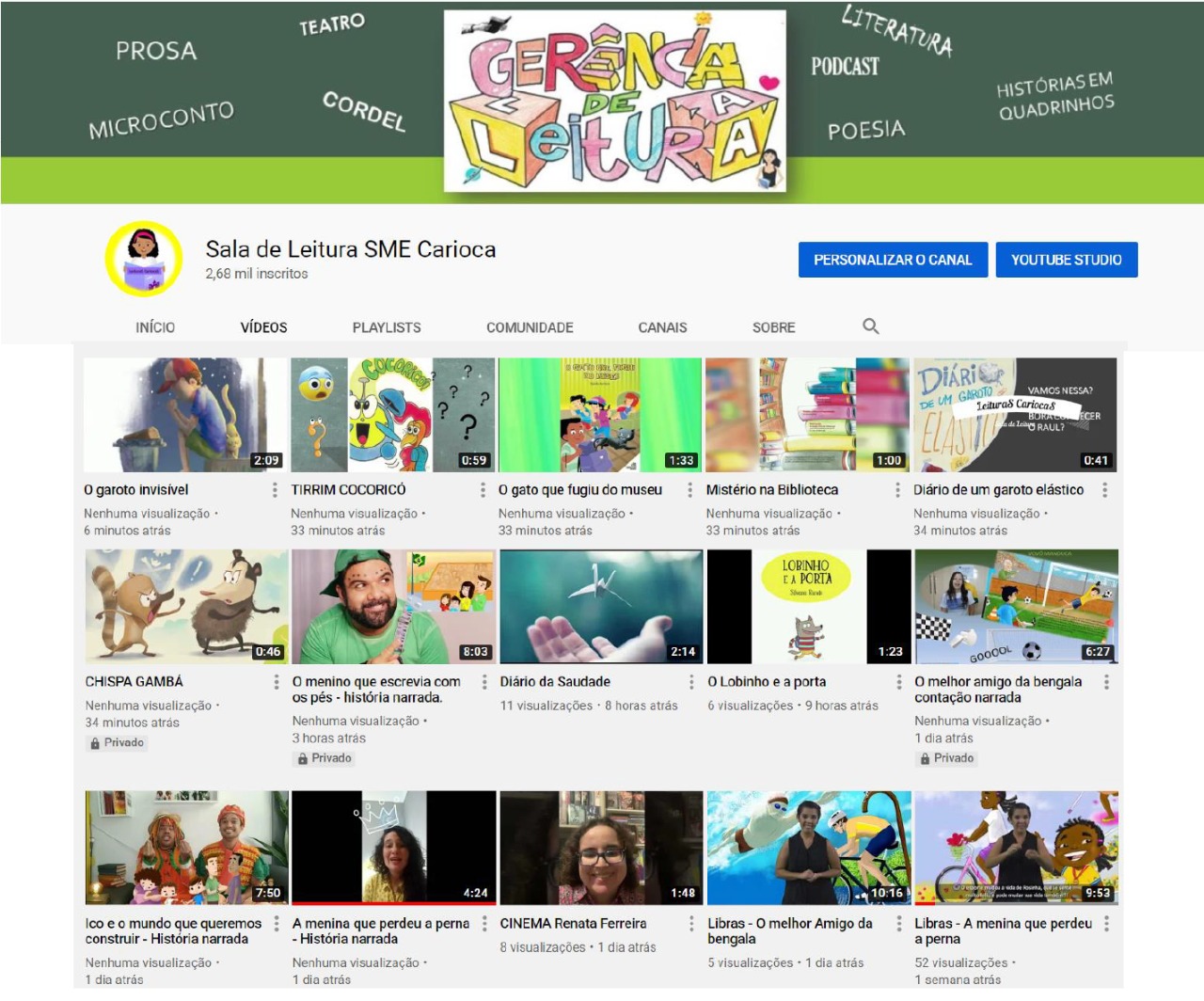This screenshot has height=1001, width=1204.
Task: Play the 9:53 Libras menina thumbnail
Action: (1017, 848)
